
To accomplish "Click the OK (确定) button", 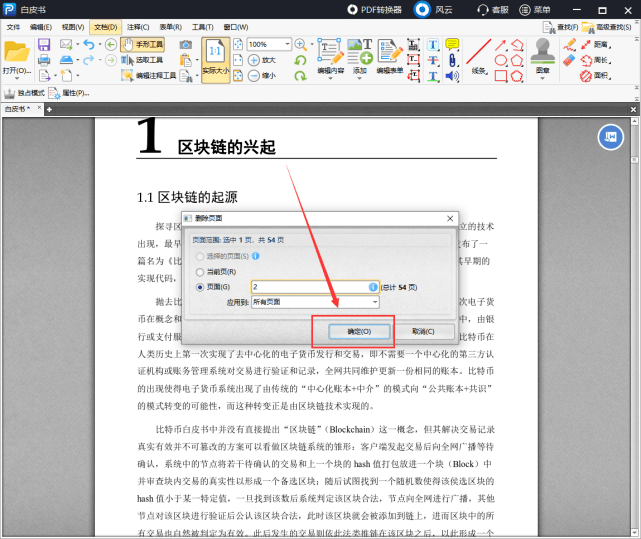I will point(359,331).
